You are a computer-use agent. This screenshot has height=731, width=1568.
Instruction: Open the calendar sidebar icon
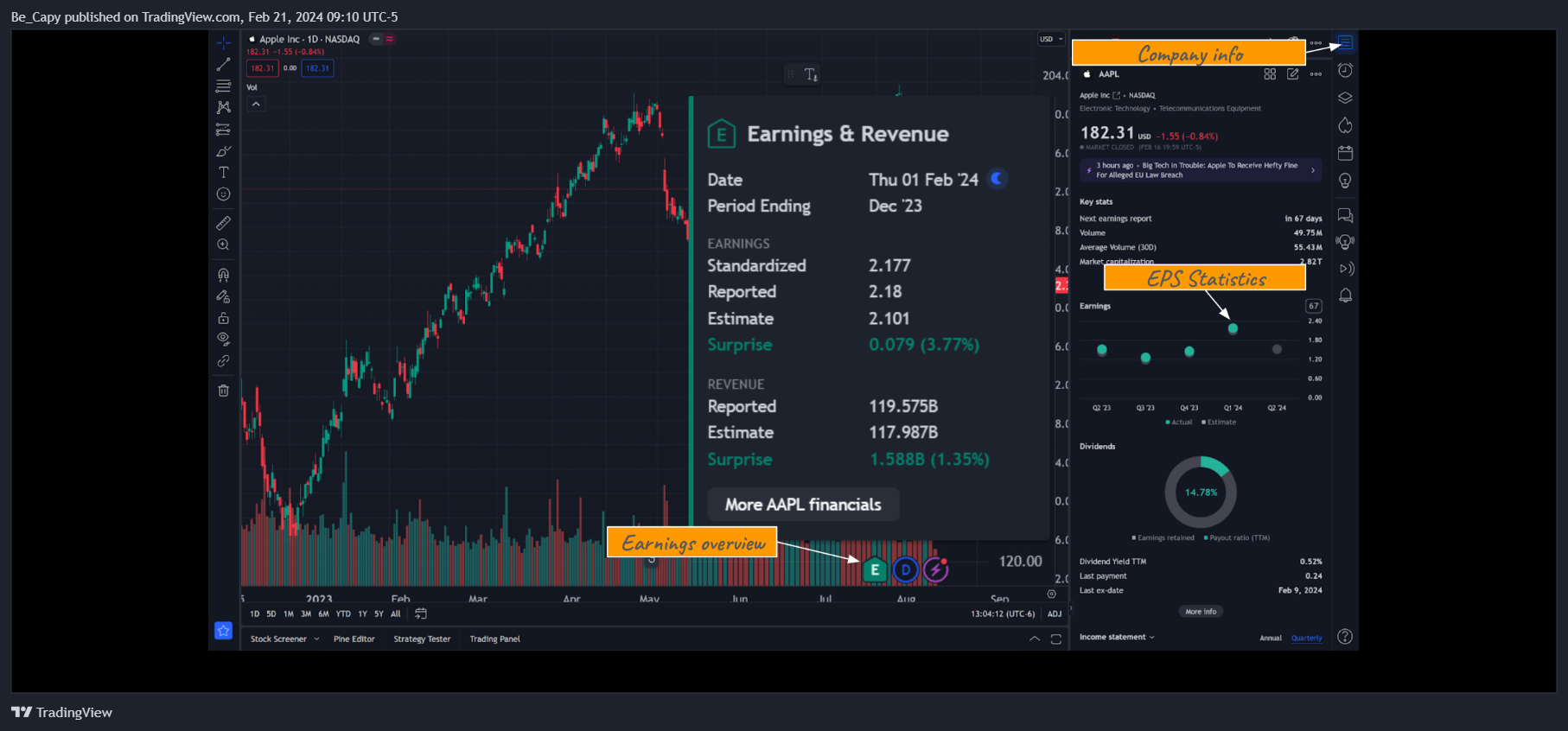click(1345, 153)
